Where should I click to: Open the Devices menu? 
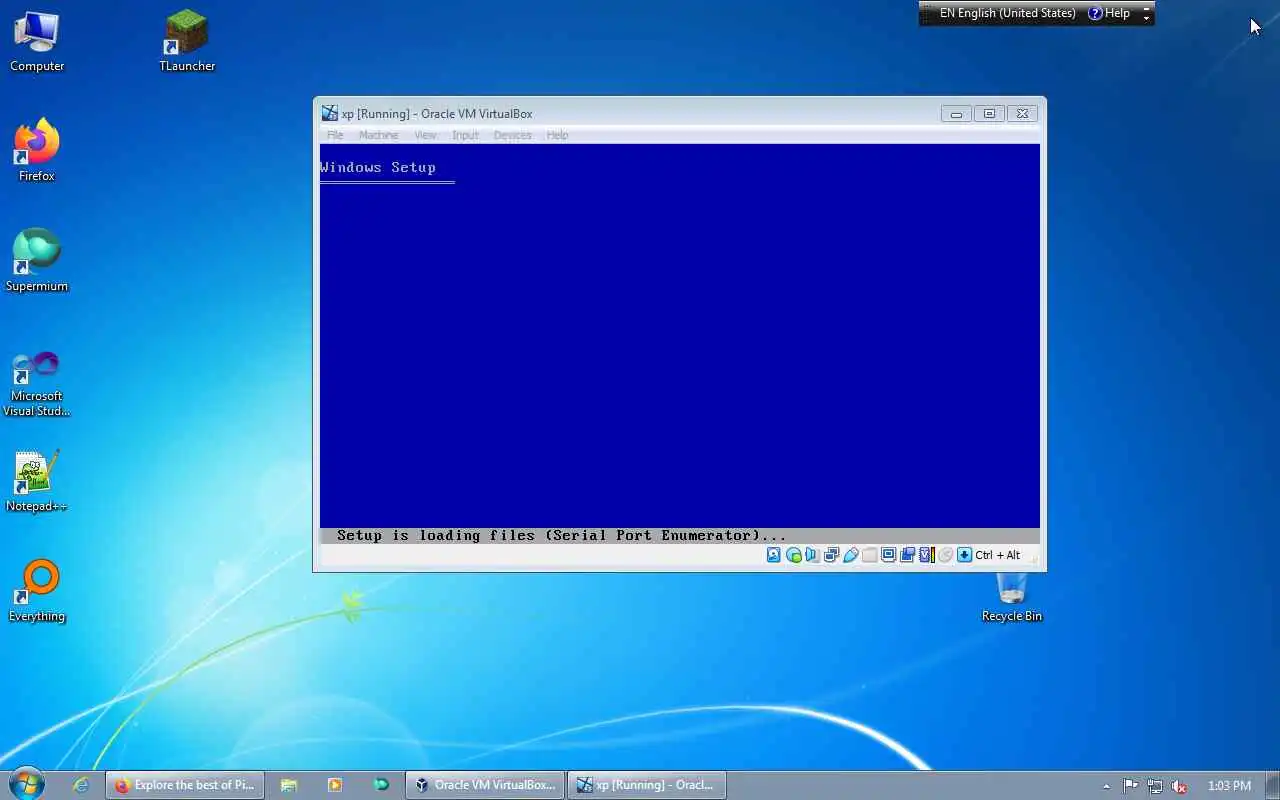coord(512,135)
